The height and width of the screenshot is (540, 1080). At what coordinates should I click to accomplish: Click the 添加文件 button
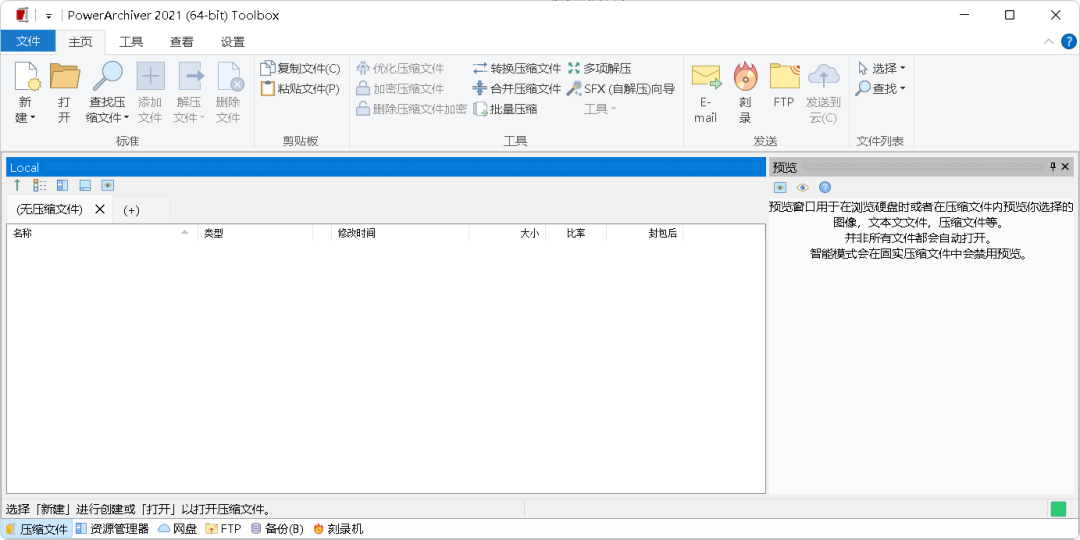pyautogui.click(x=150, y=92)
